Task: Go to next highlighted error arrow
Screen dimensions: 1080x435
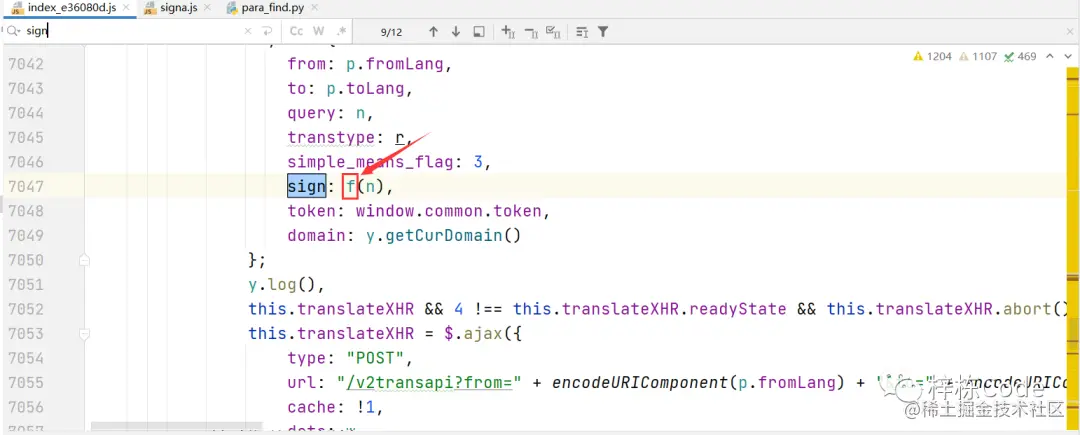Action: point(1066,56)
